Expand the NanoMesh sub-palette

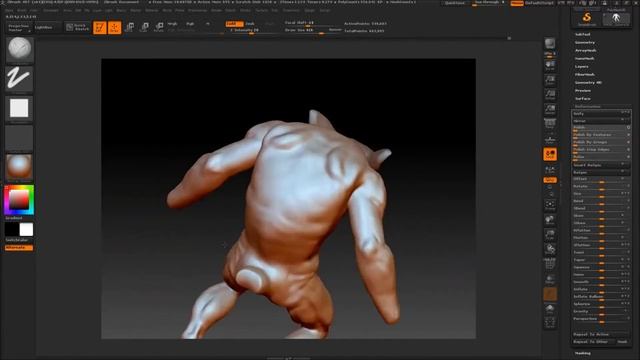(585, 59)
